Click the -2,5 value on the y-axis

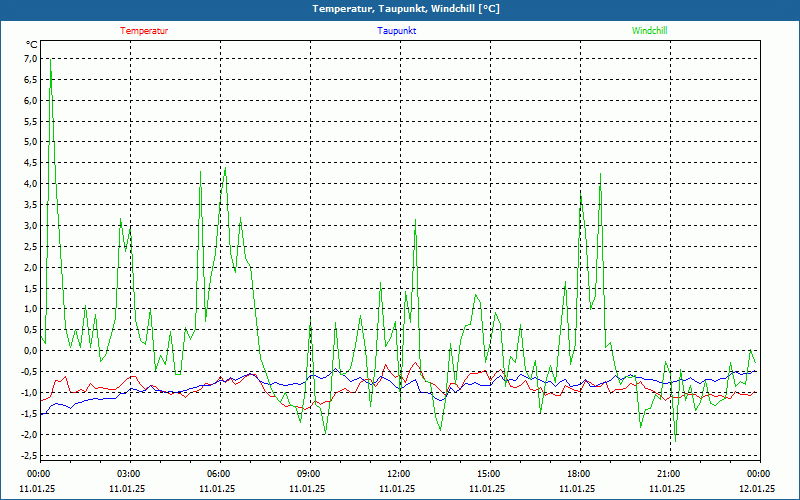[28, 455]
